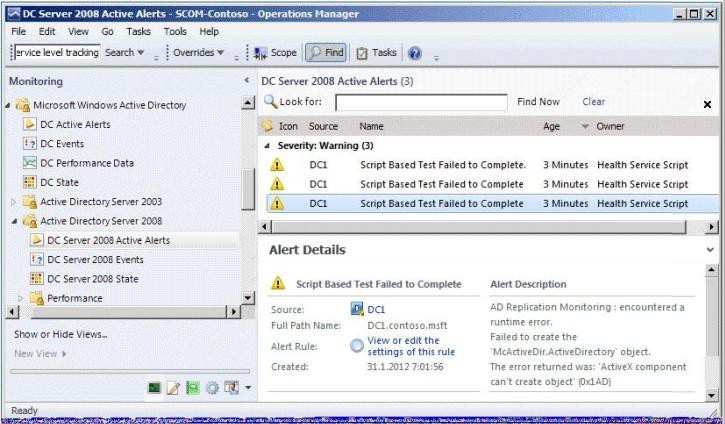Sort alerts by the Name column

pos(371,126)
